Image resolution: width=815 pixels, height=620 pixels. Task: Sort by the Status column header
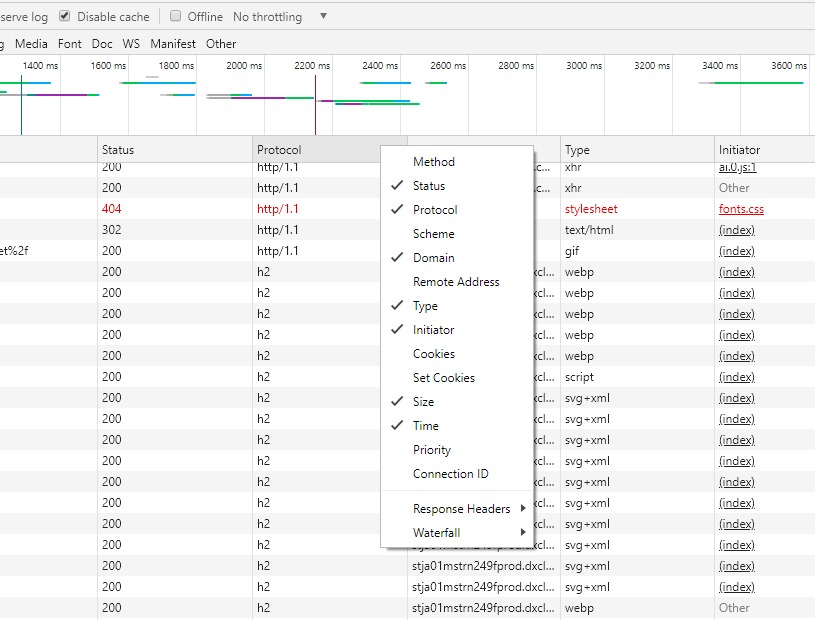(118, 150)
